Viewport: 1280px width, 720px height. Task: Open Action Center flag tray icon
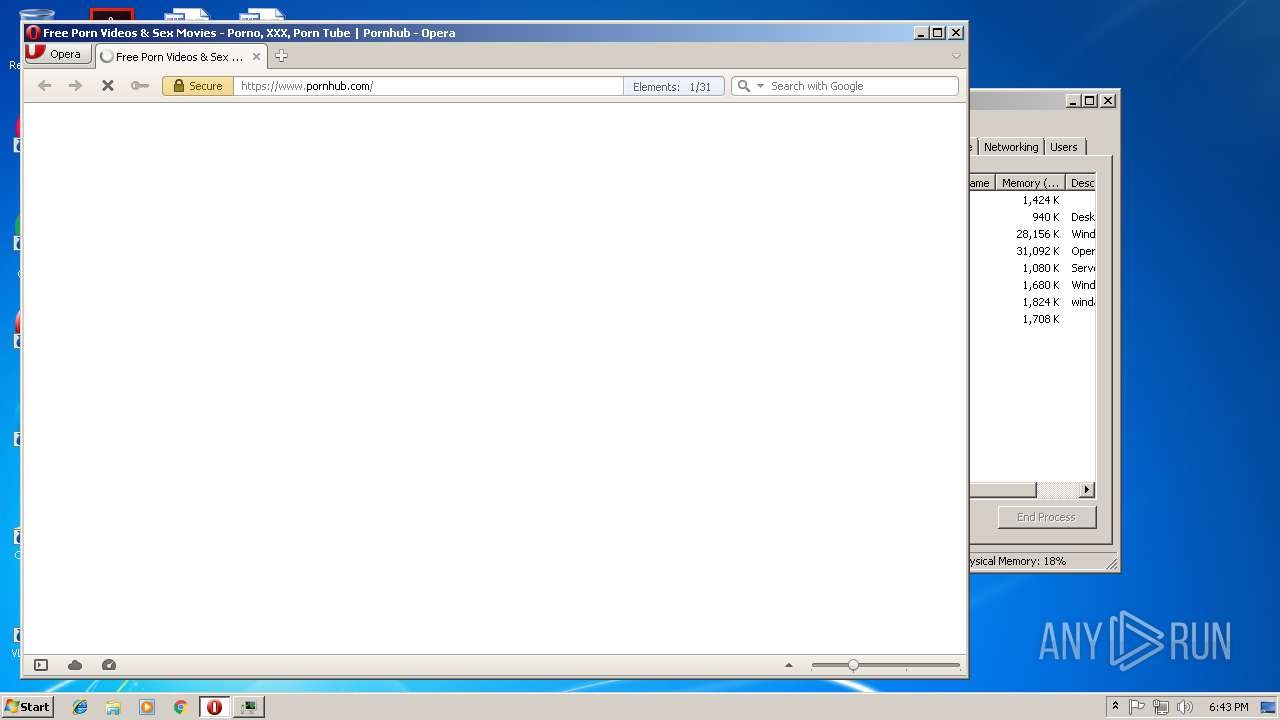point(1137,707)
